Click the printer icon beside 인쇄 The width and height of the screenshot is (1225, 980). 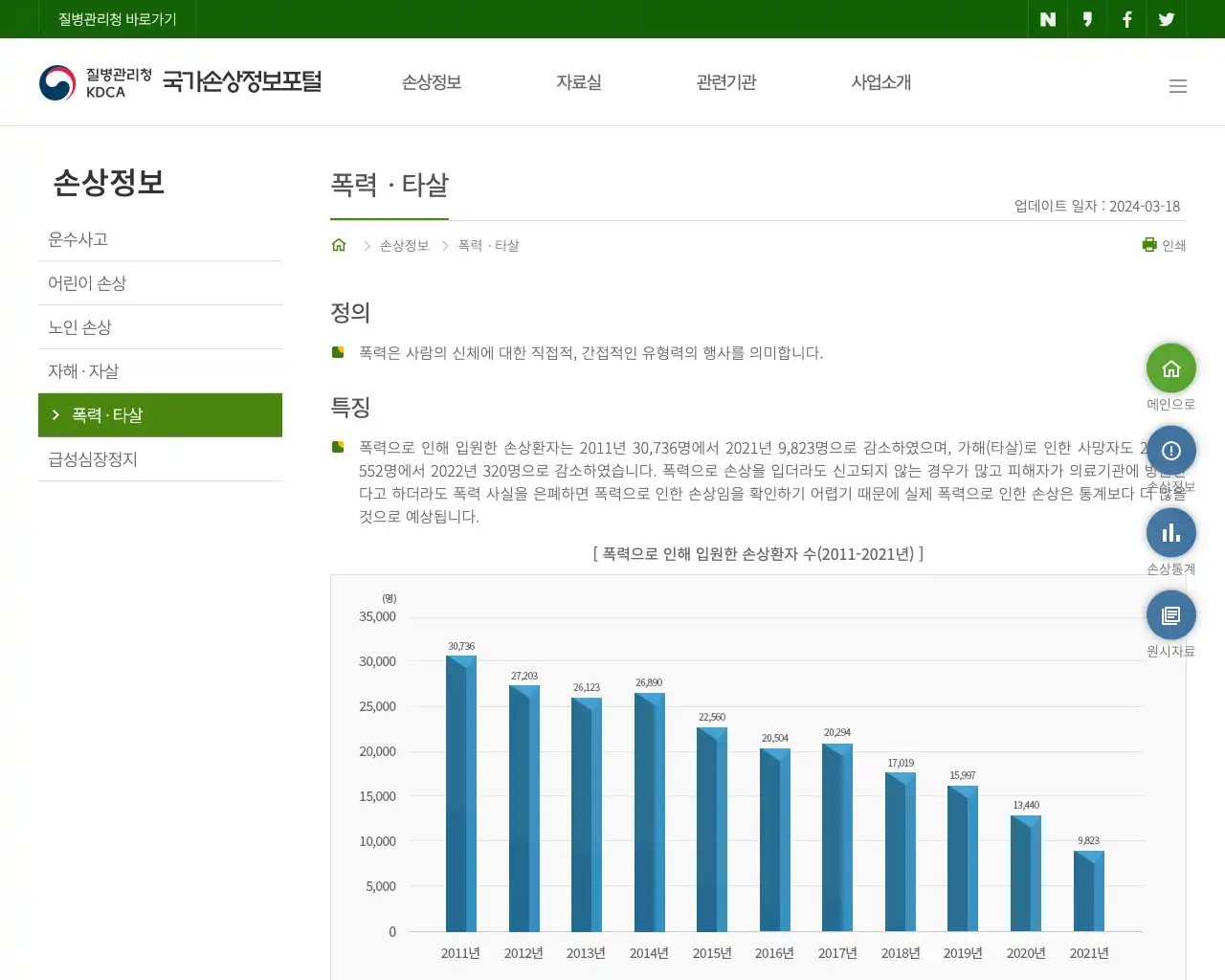[x=1149, y=245]
